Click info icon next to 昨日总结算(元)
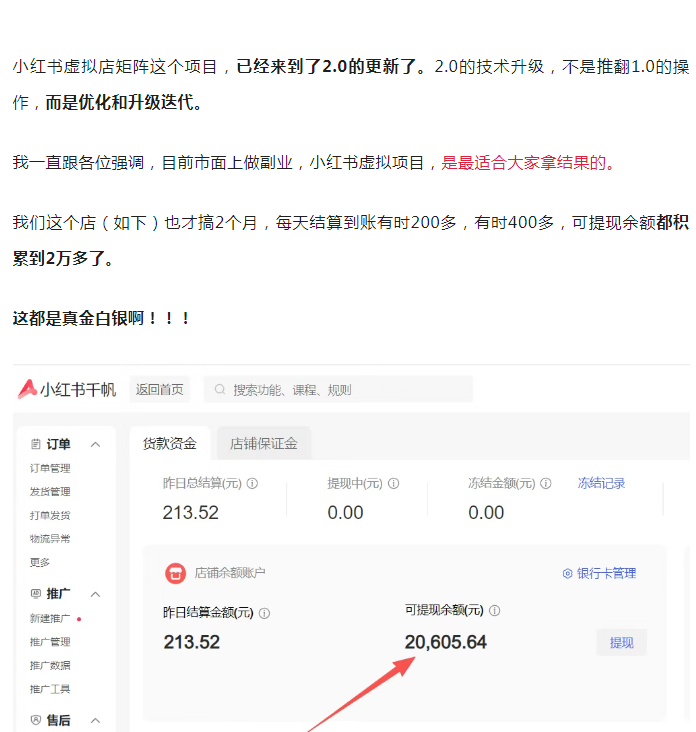Screen dimensions: 696x732 [x=252, y=484]
